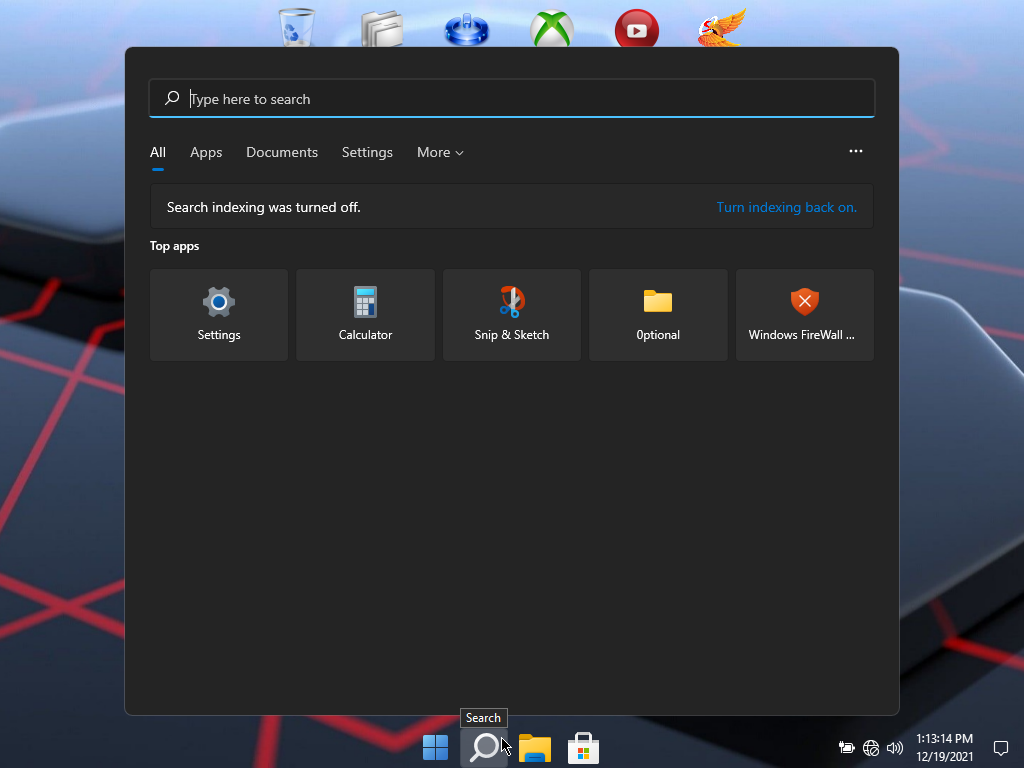1024x768 pixels.
Task: Switch to the Documents search tab
Action: click(282, 152)
